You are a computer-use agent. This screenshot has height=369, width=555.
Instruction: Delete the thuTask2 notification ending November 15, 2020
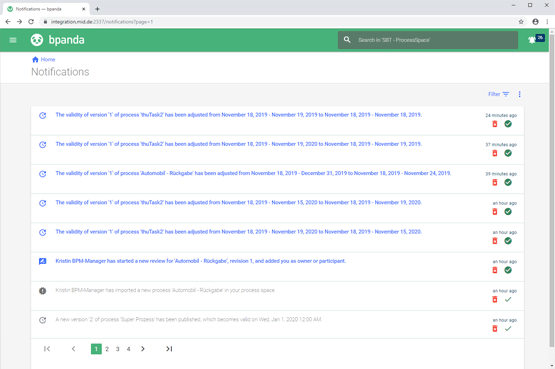click(x=495, y=241)
